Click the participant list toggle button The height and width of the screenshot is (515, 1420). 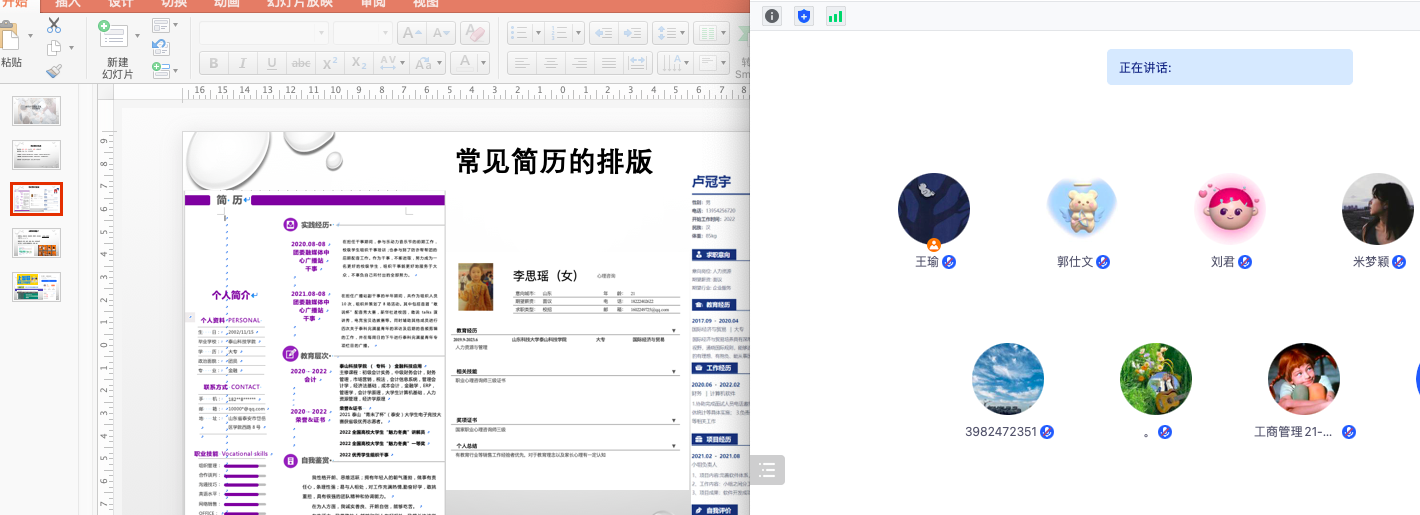tap(767, 470)
